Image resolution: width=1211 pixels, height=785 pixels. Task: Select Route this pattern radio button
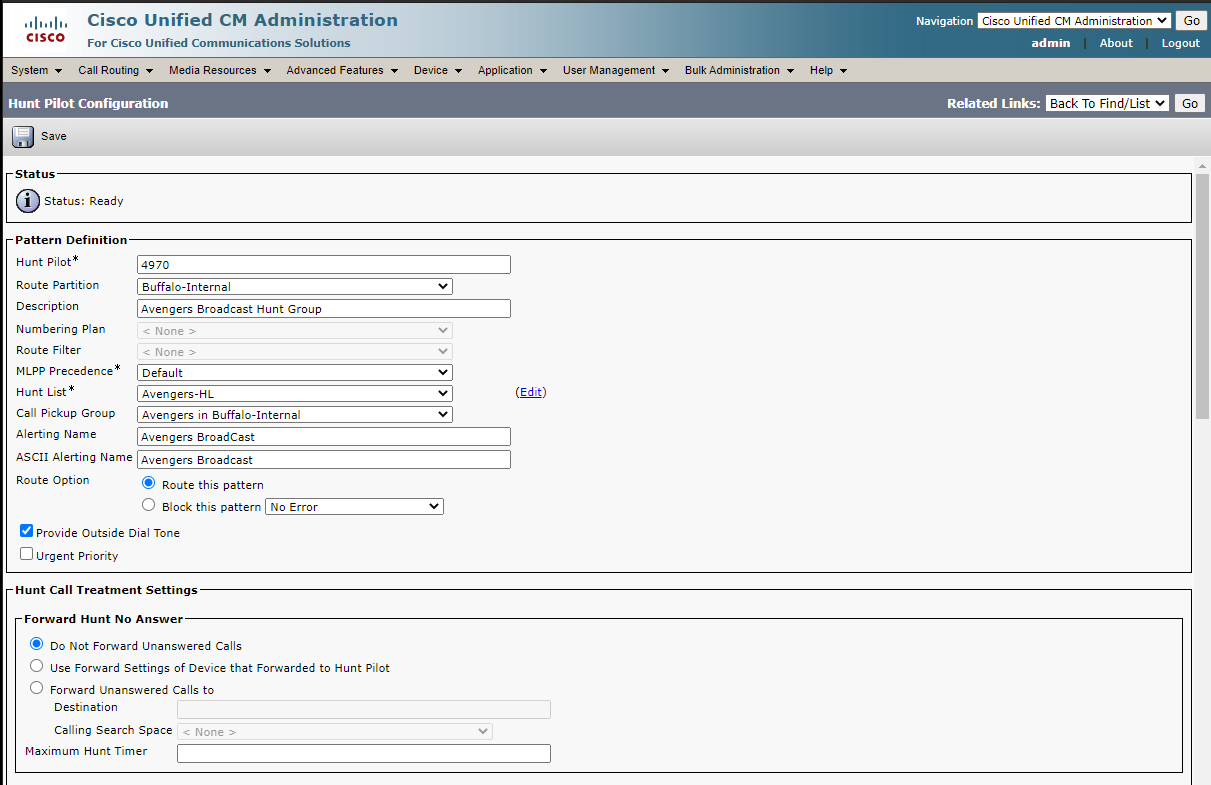coord(149,483)
